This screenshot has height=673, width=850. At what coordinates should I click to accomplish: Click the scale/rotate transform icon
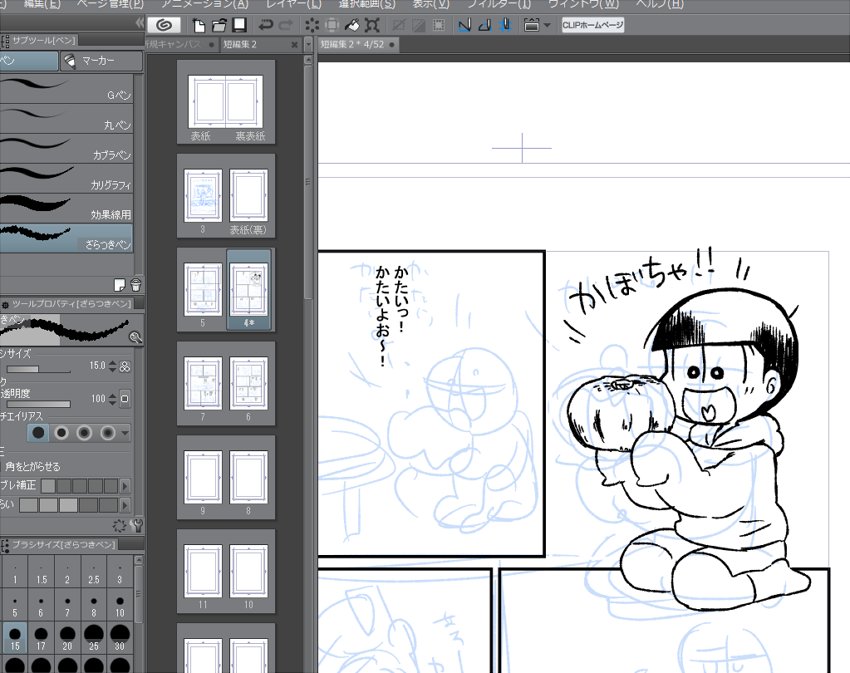point(372,25)
